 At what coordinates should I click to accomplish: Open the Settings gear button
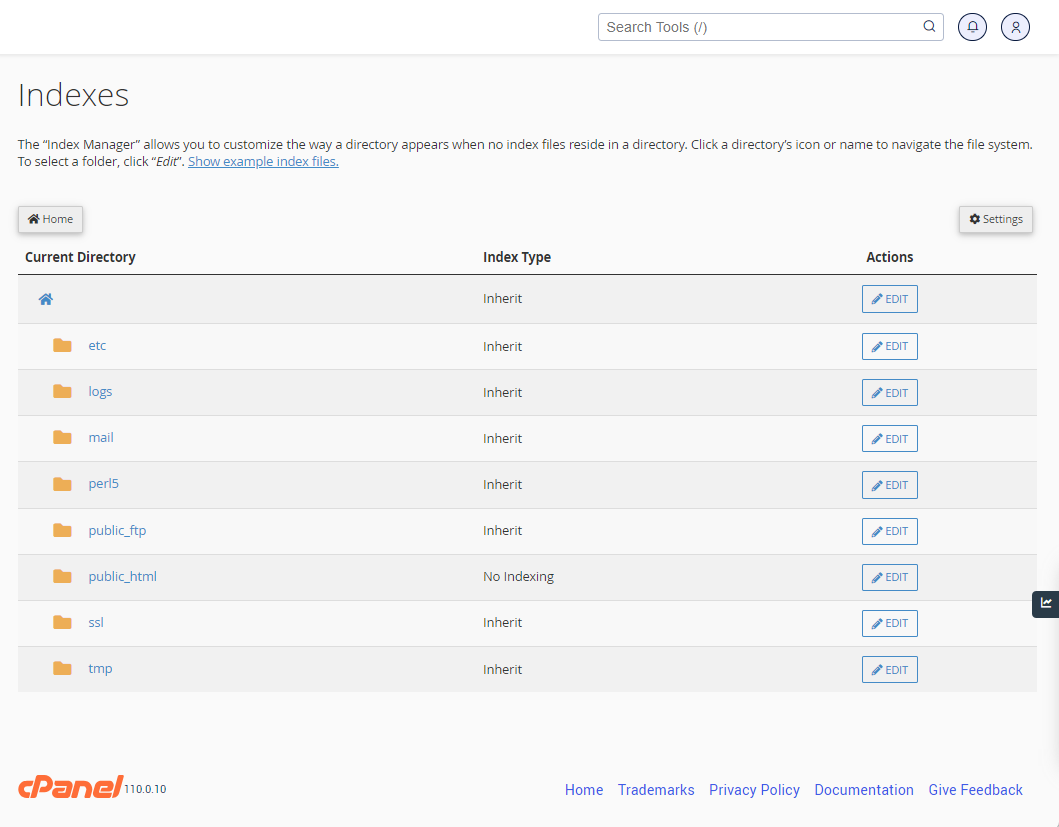pos(995,219)
